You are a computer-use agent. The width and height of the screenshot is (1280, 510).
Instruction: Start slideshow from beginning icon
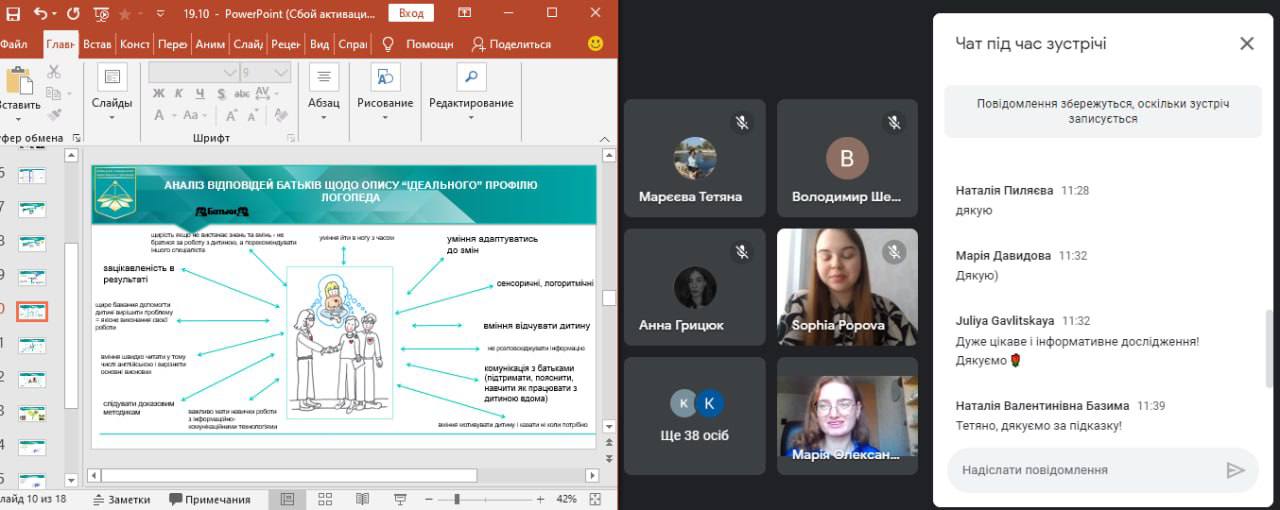click(x=101, y=14)
